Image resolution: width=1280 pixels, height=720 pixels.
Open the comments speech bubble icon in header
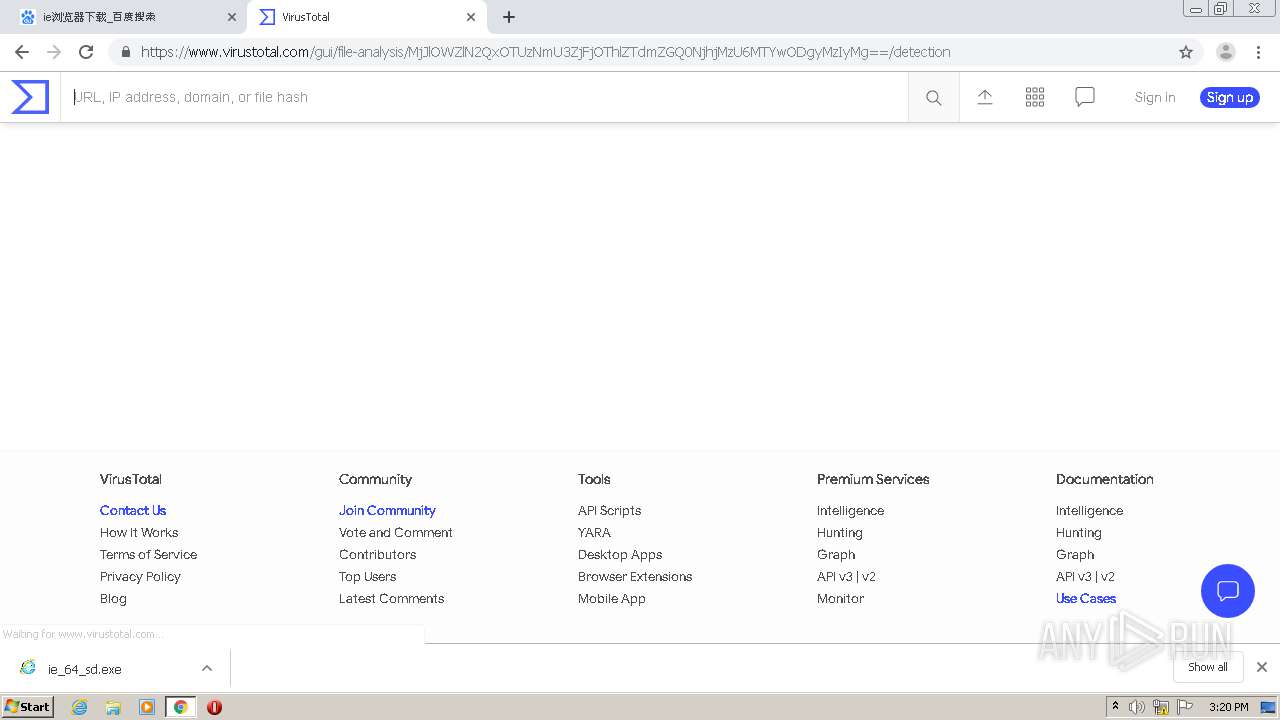point(1085,97)
